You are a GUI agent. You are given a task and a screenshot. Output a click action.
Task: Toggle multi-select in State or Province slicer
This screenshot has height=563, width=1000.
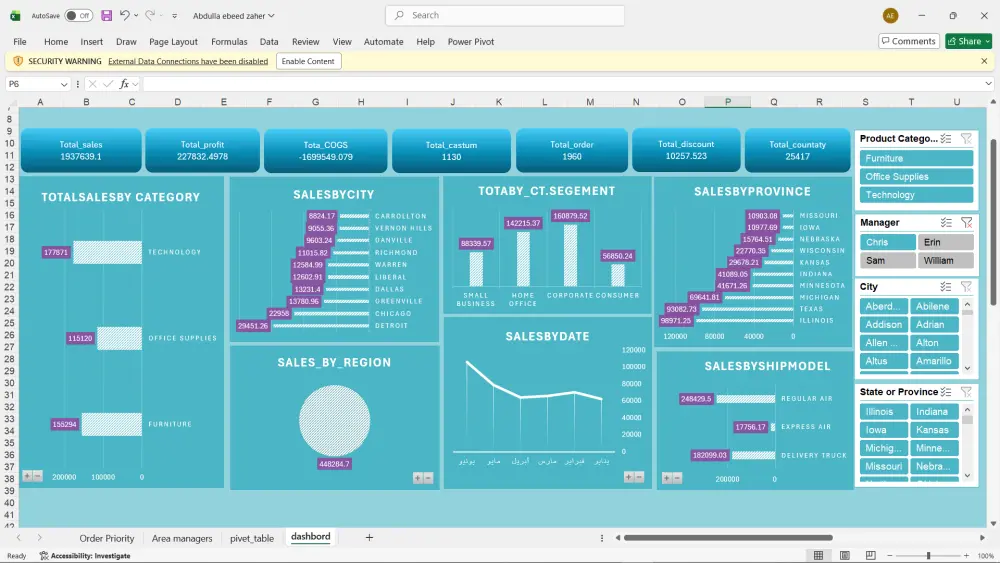coord(946,392)
